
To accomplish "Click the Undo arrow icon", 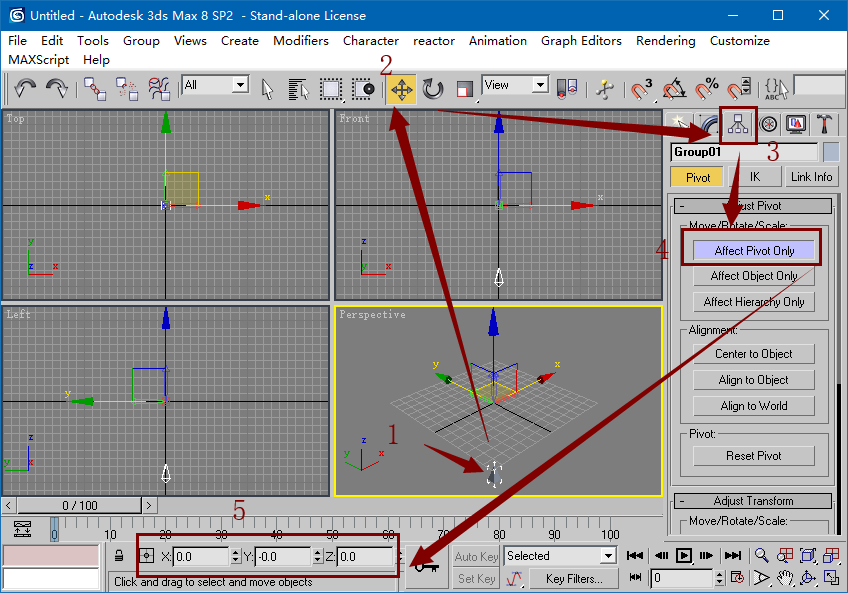I will [25, 88].
